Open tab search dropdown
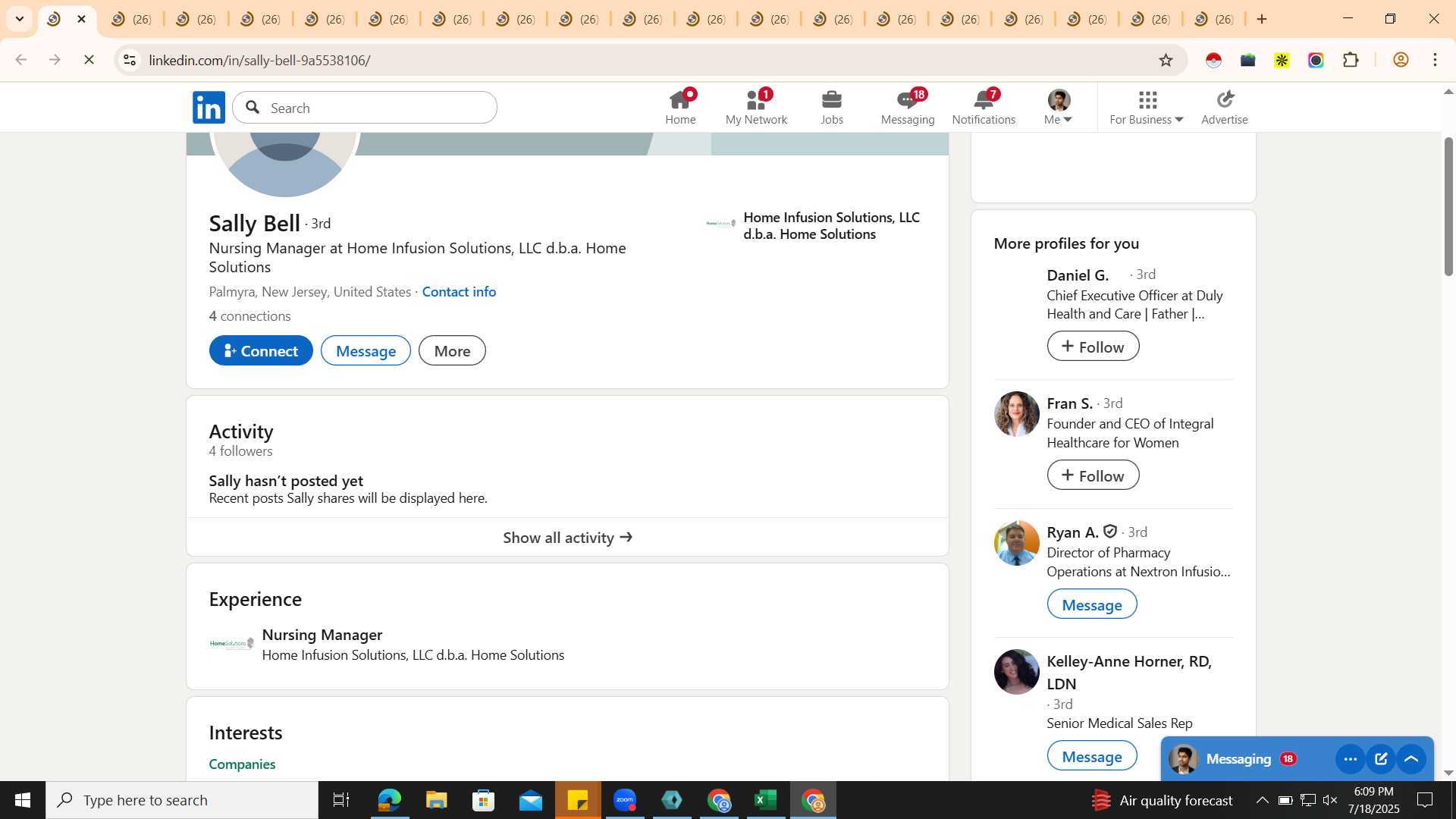The image size is (1456, 819). pyautogui.click(x=20, y=19)
